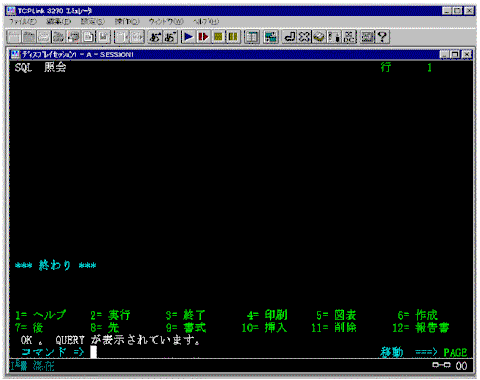This screenshot has width=480, height=380.
Task: Open the 編集(E) menu
Action: click(59, 22)
